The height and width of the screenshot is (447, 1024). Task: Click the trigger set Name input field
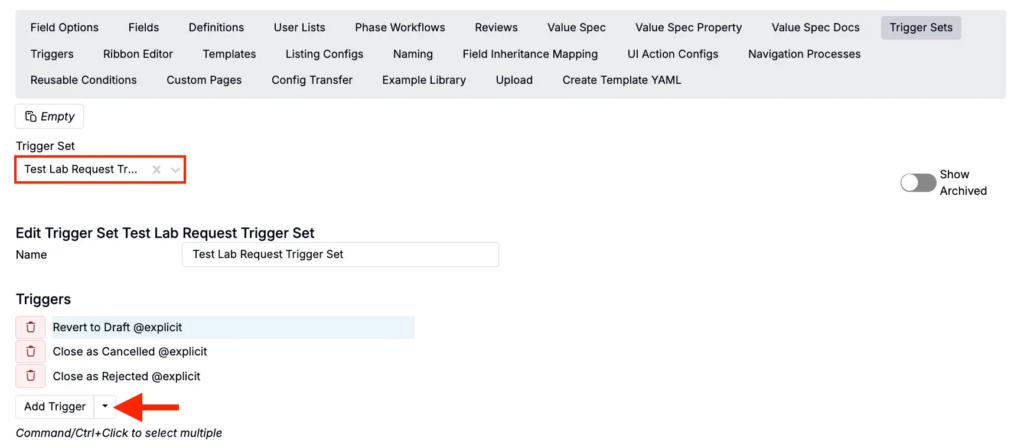click(340, 255)
